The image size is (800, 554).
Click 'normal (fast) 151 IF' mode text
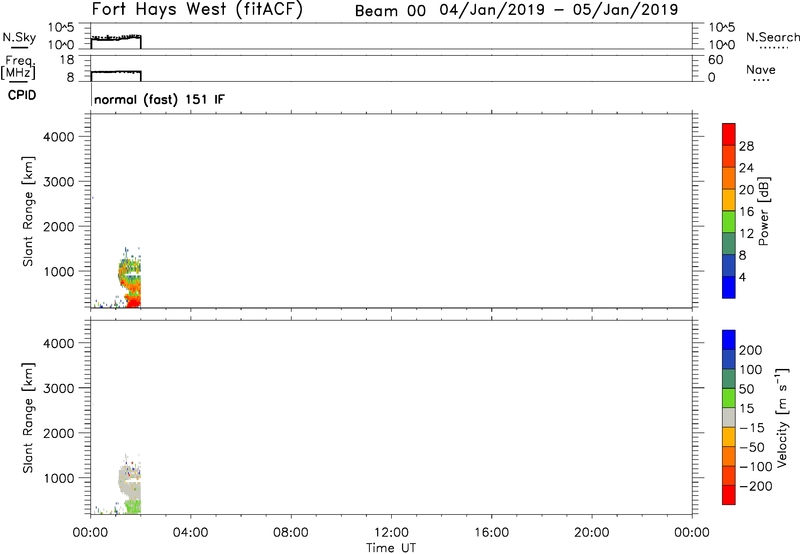[159, 99]
